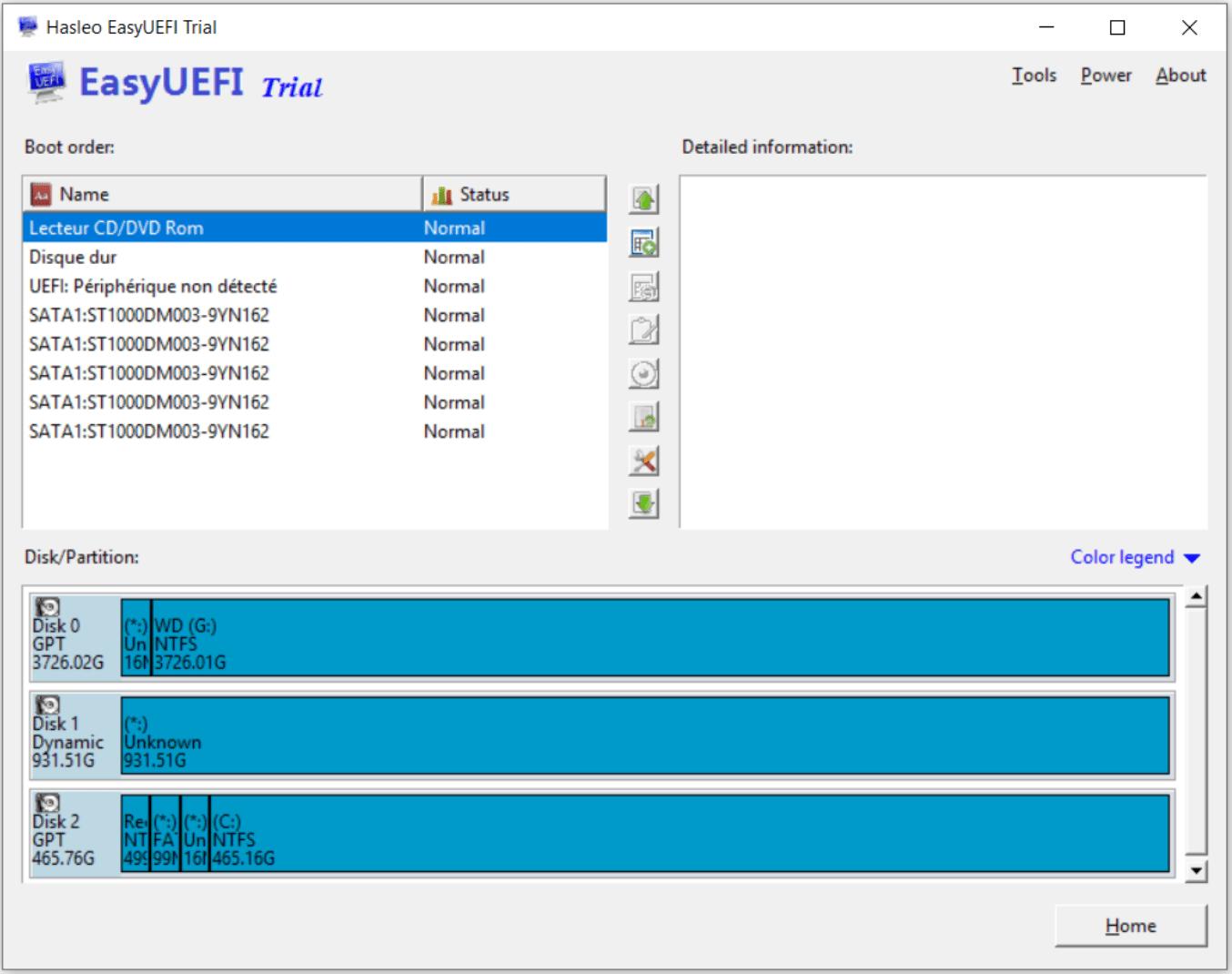
Task: Select the 16M unknown partition on Disk 2
Action: coord(195,833)
